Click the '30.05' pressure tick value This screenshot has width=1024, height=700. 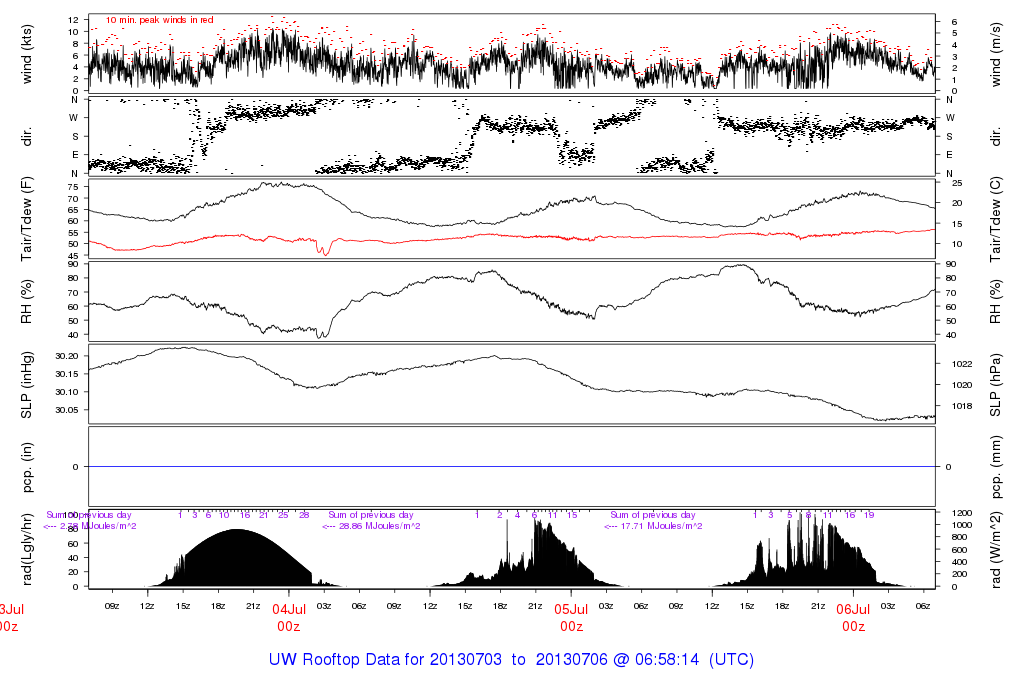67,410
